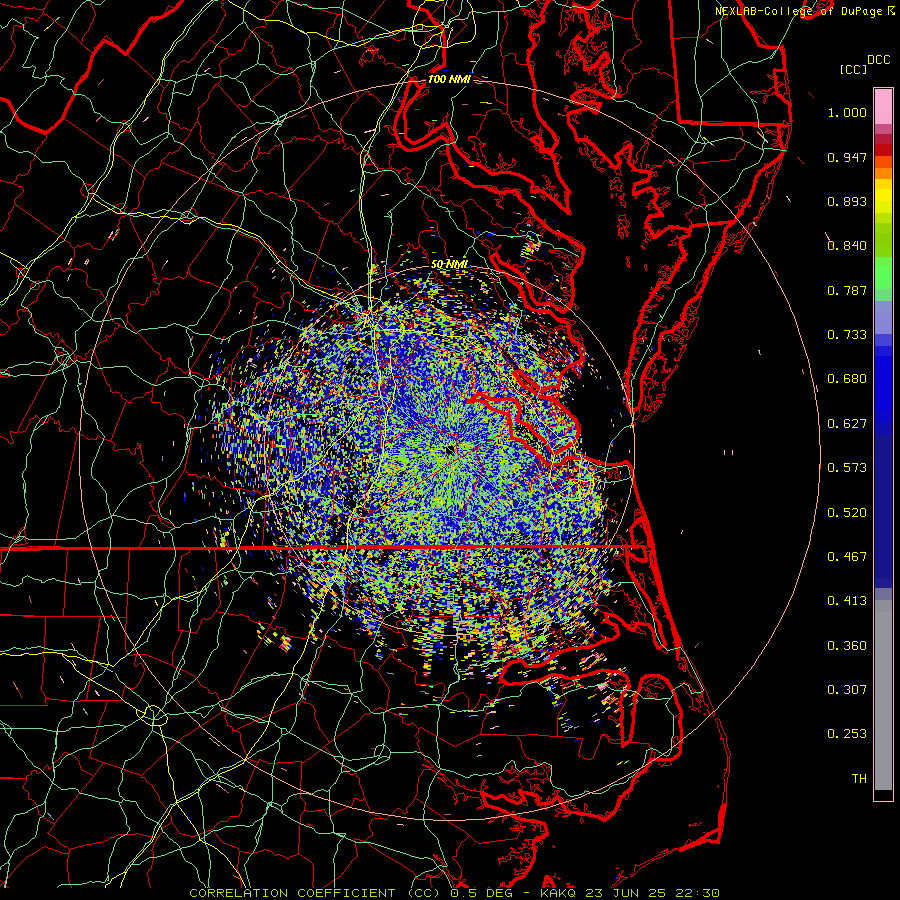
Task: Click the 100 NMI range ring label
Action: pos(449,79)
